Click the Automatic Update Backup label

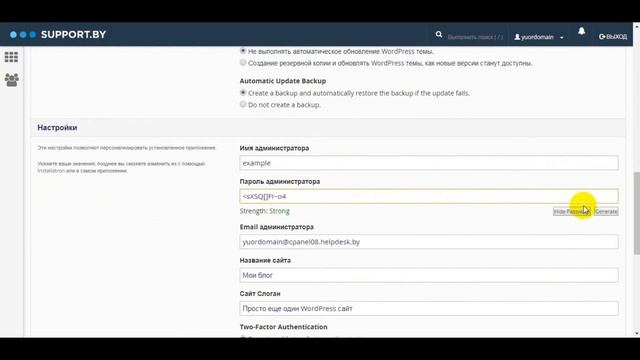coord(283,81)
